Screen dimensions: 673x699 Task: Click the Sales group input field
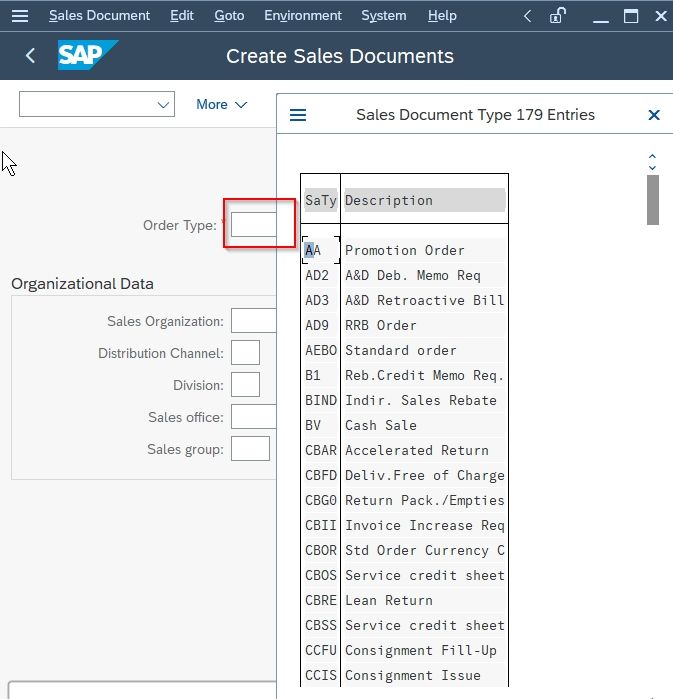click(250, 448)
